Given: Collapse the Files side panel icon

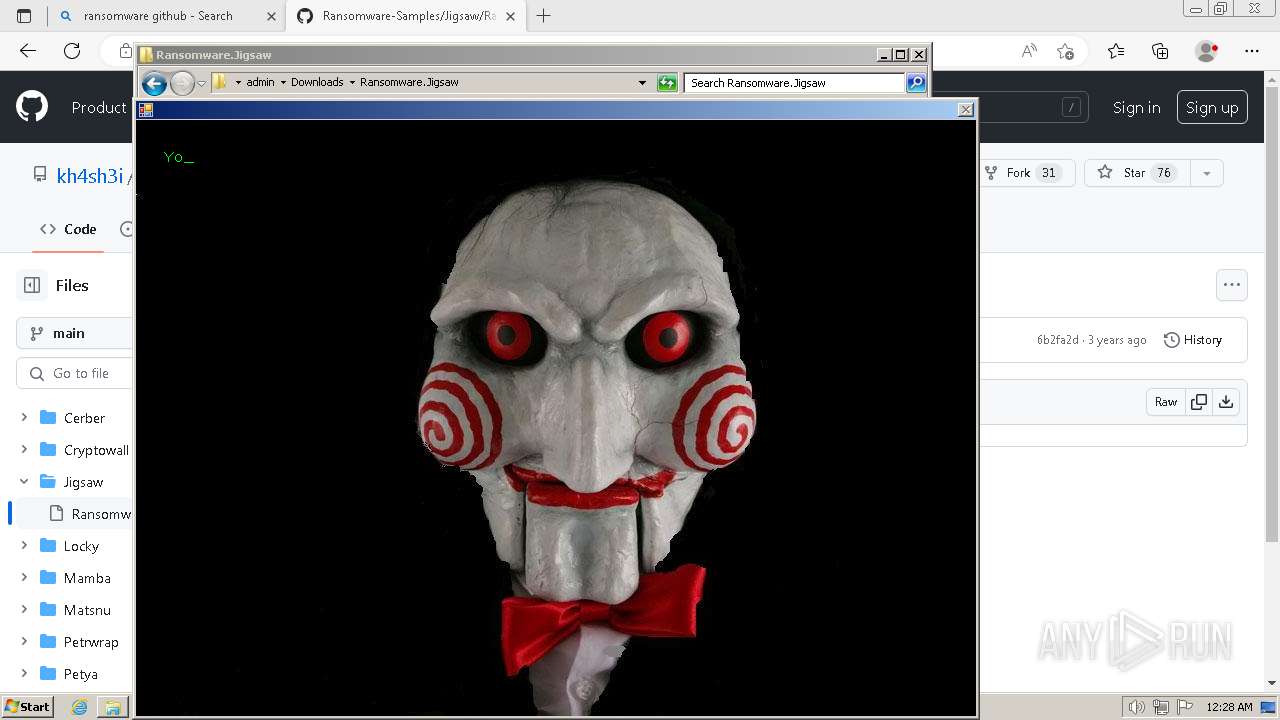Looking at the screenshot, I should tap(32, 285).
